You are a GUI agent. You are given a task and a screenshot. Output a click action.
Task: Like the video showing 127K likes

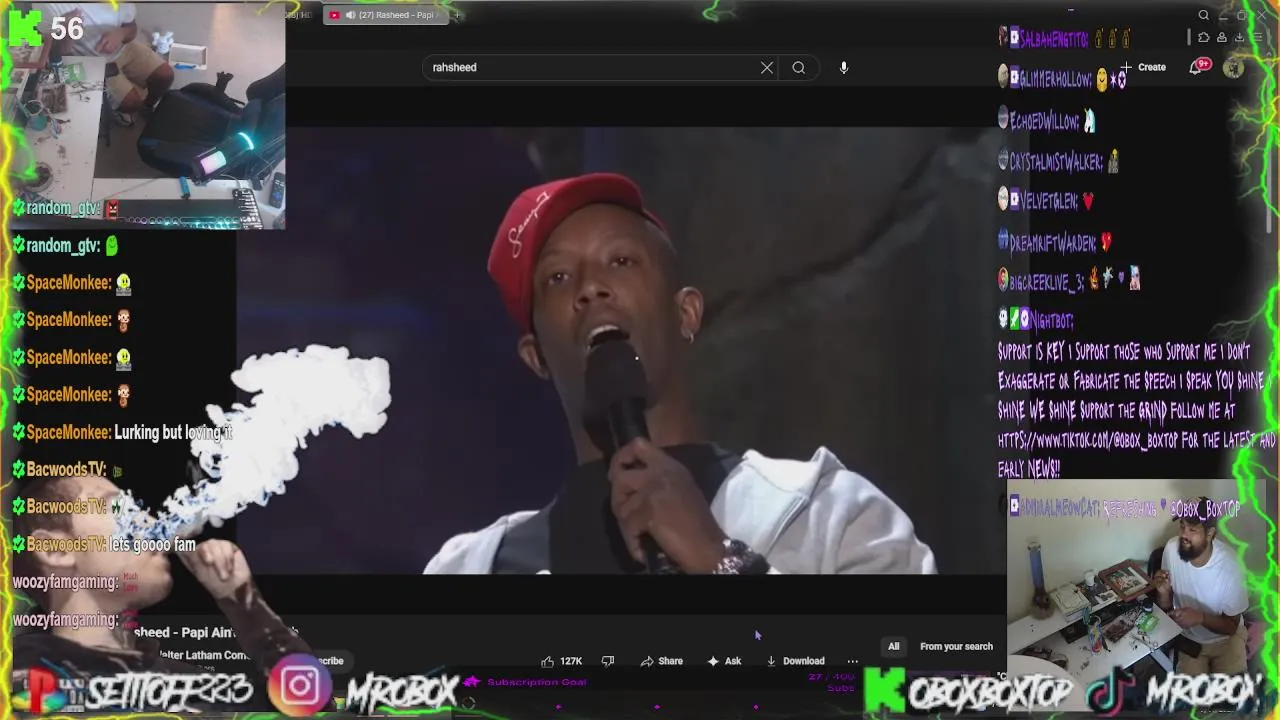(x=561, y=661)
